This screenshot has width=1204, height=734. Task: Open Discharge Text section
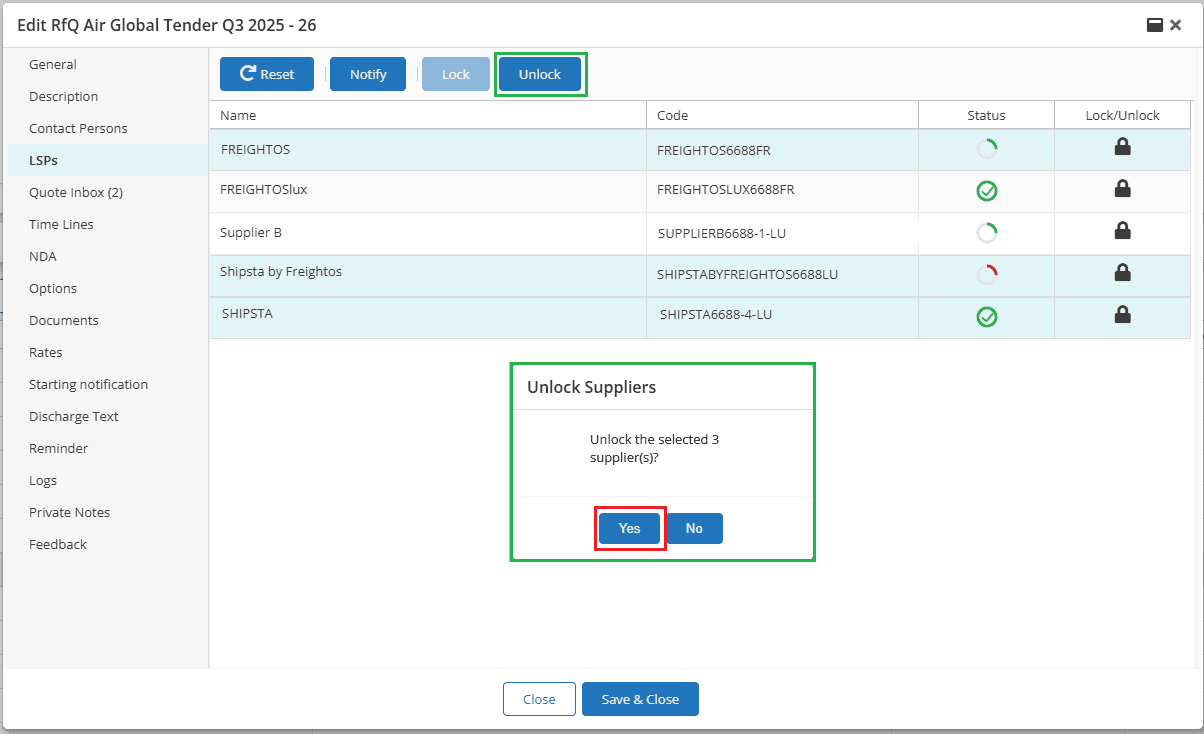pyautogui.click(x=108, y=416)
